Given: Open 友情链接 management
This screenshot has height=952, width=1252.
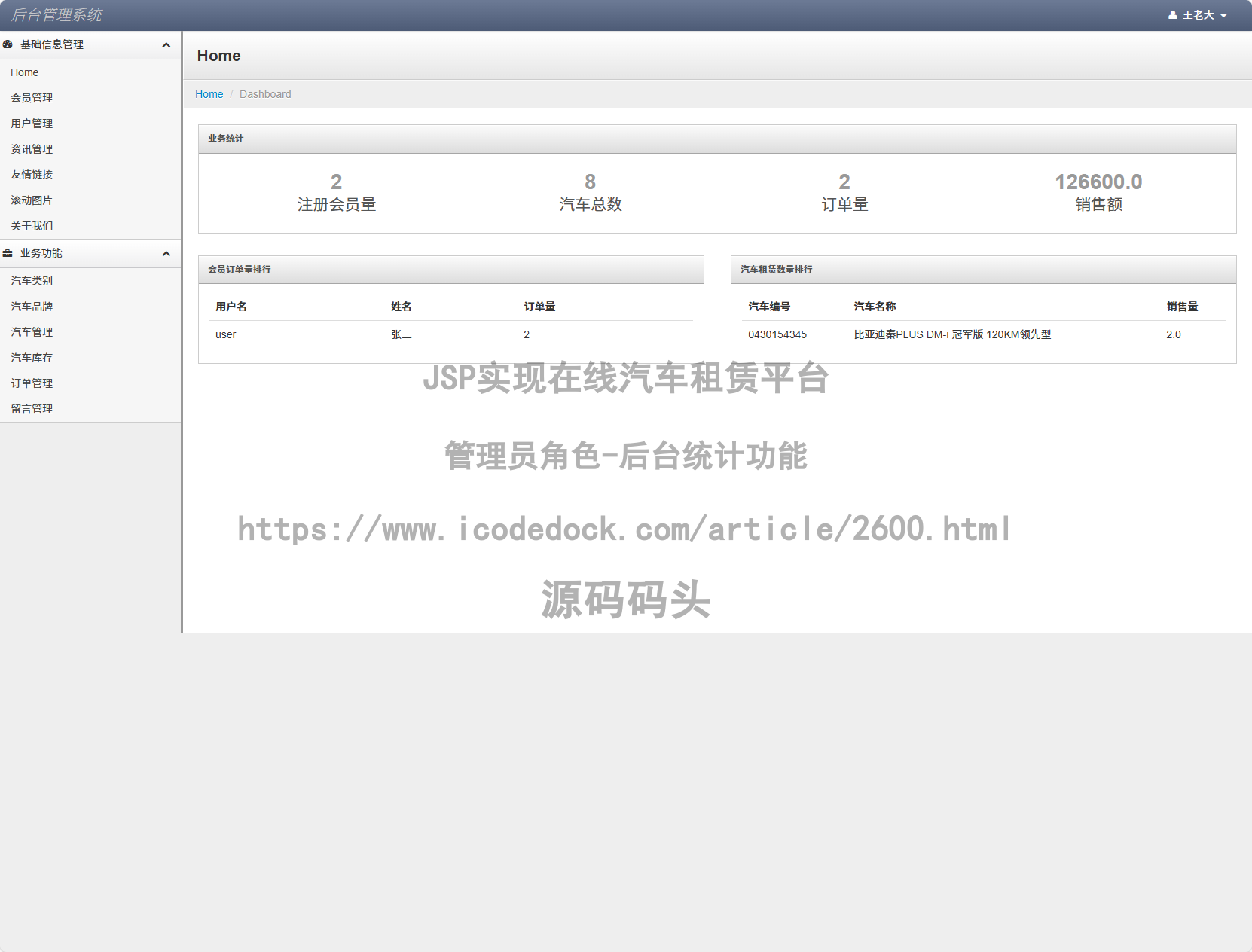Looking at the screenshot, I should pos(32,175).
